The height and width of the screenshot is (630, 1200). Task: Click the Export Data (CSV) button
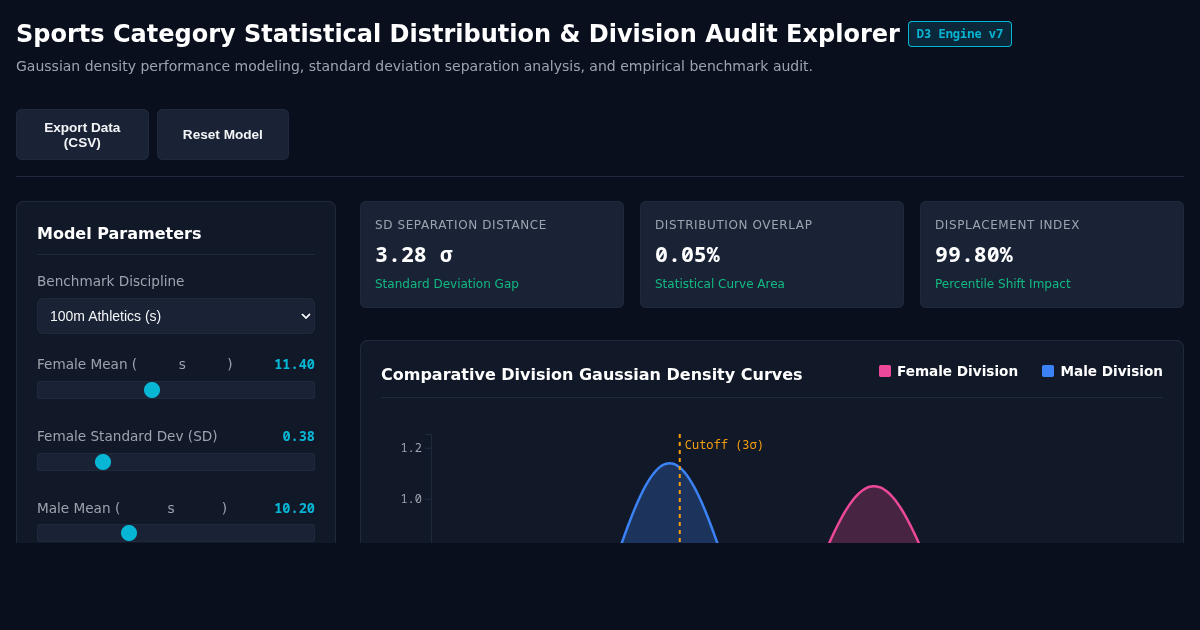pyautogui.click(x=82, y=135)
